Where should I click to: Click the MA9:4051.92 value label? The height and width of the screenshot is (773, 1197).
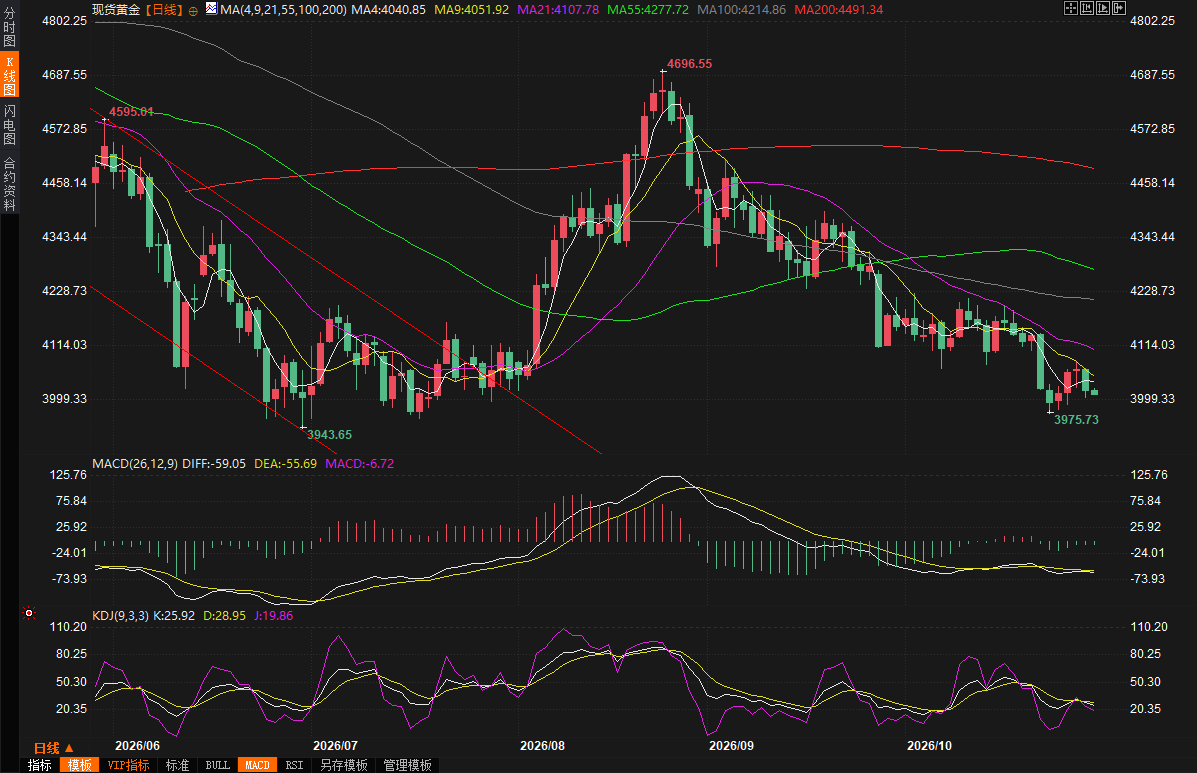(471, 10)
